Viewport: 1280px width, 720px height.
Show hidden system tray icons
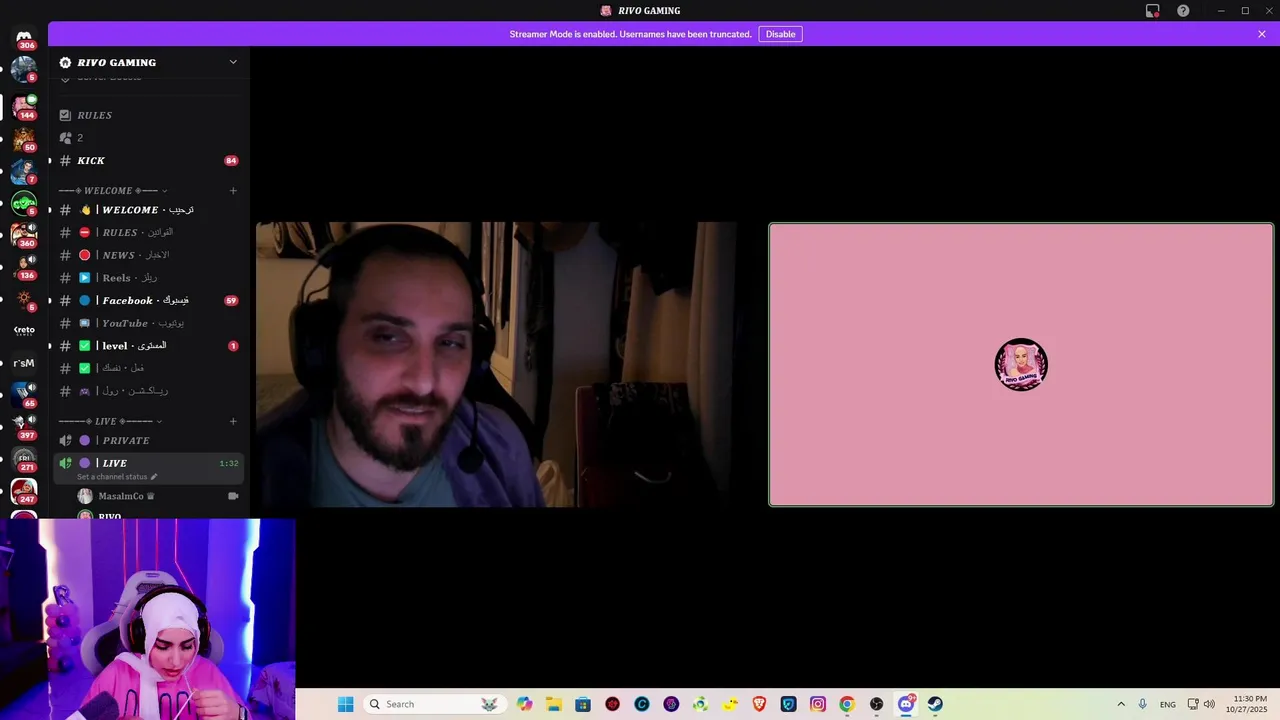1121,704
